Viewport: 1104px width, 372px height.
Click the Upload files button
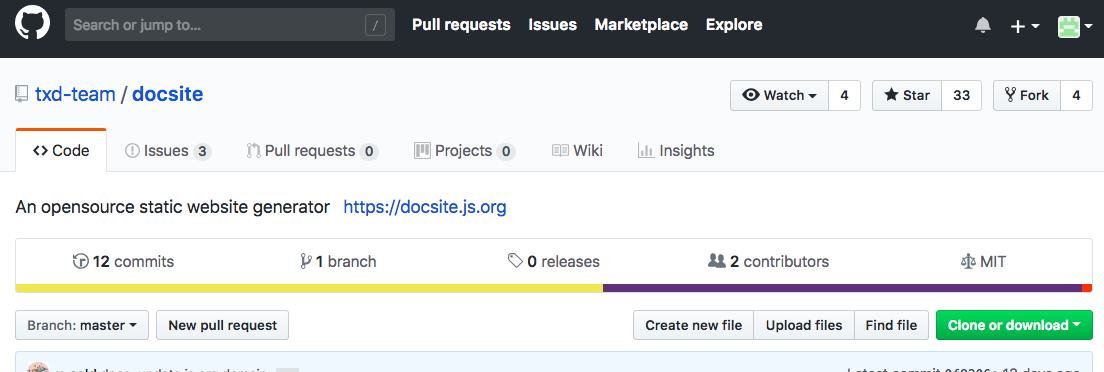(x=804, y=326)
